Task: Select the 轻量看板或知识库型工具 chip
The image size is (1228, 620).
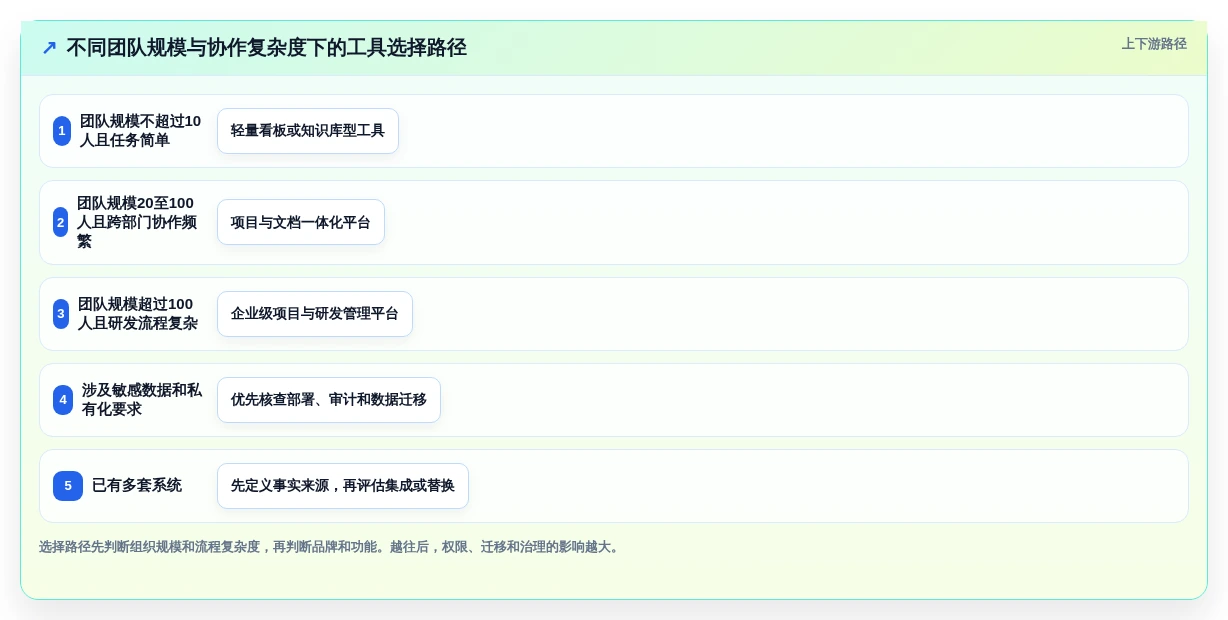Action: tap(308, 131)
